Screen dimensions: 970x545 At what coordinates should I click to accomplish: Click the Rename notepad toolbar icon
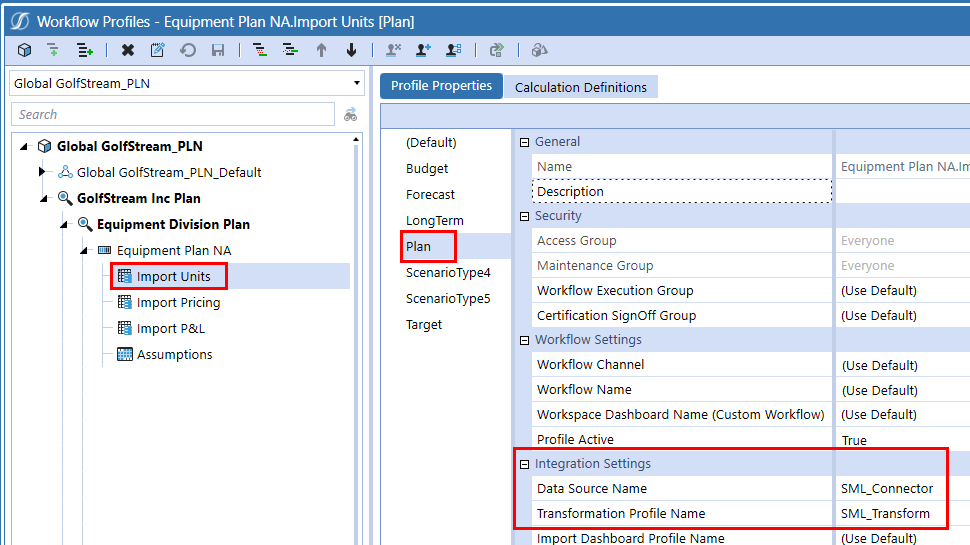point(158,50)
